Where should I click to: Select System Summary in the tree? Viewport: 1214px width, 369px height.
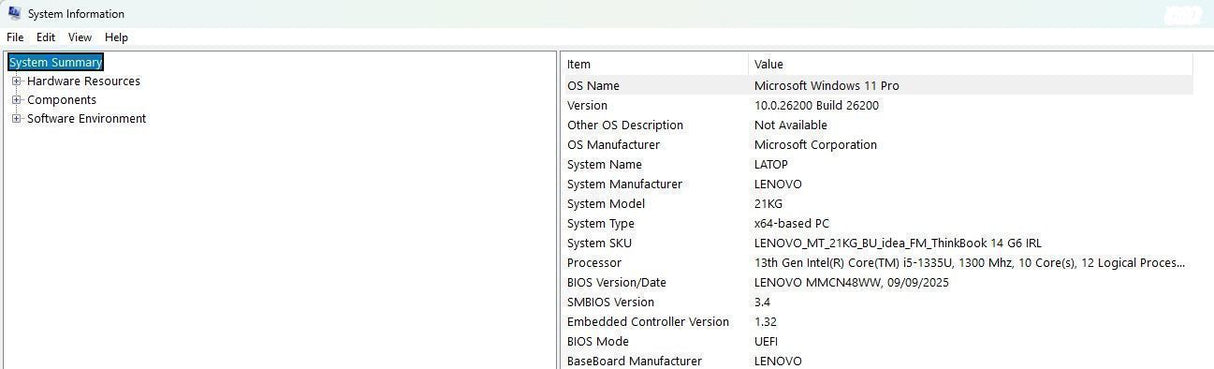(56, 62)
